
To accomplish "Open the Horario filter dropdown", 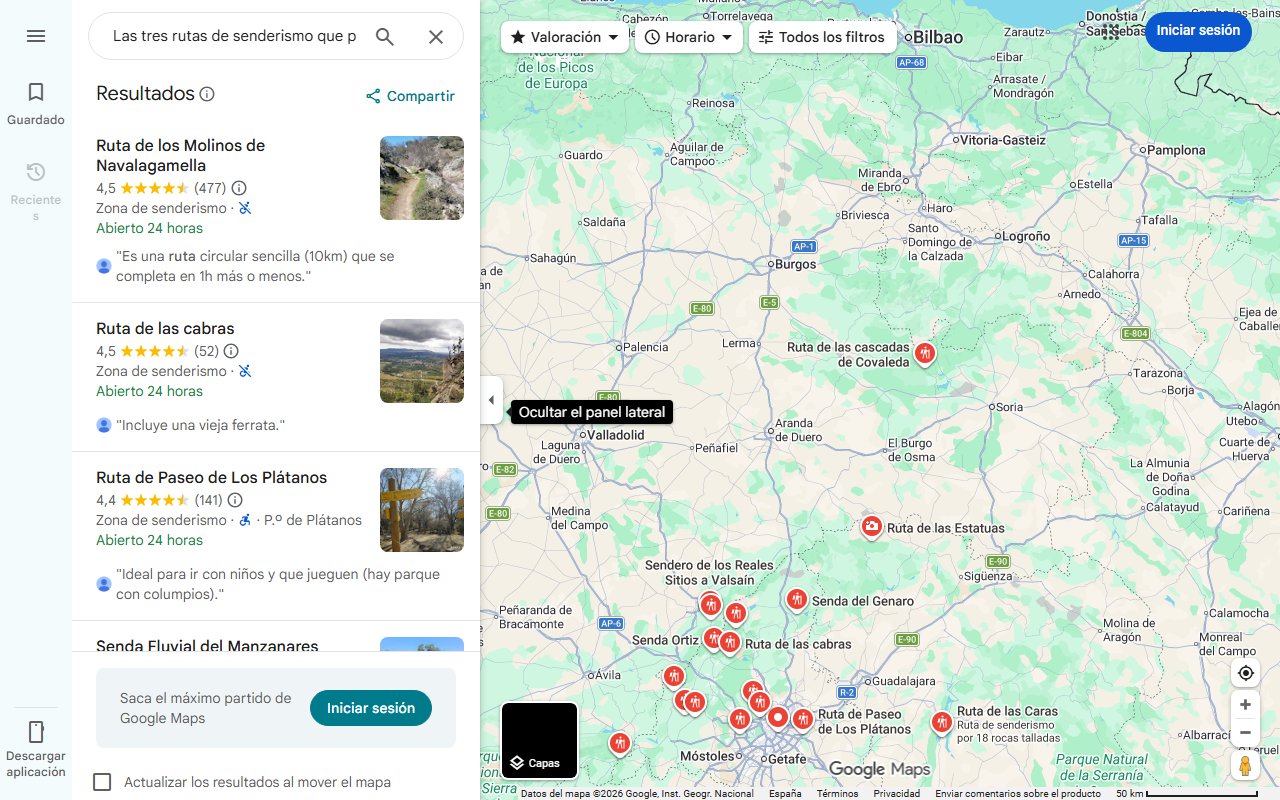I will 689,37.
